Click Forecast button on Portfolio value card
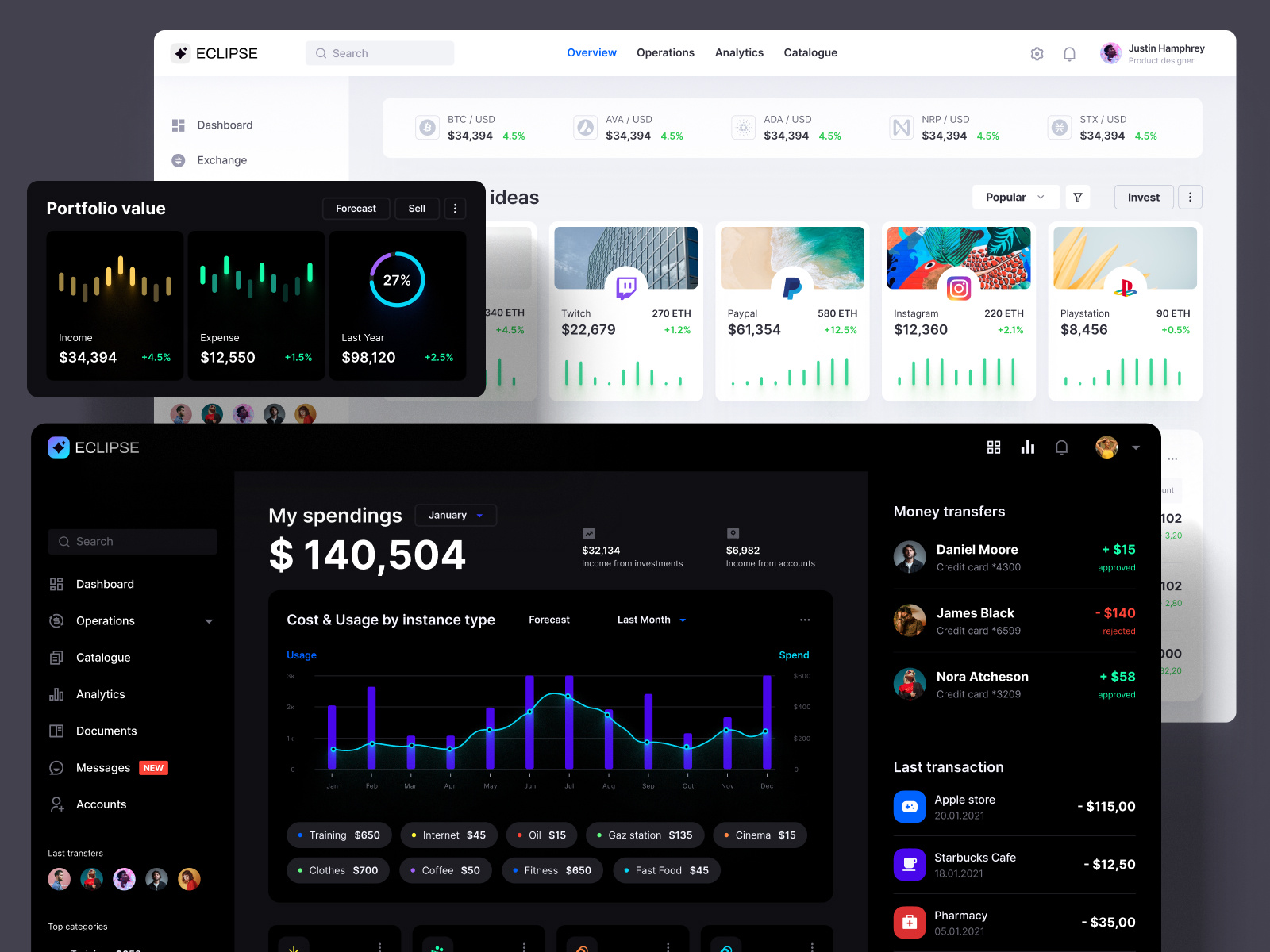The height and width of the screenshot is (952, 1270). 356,209
